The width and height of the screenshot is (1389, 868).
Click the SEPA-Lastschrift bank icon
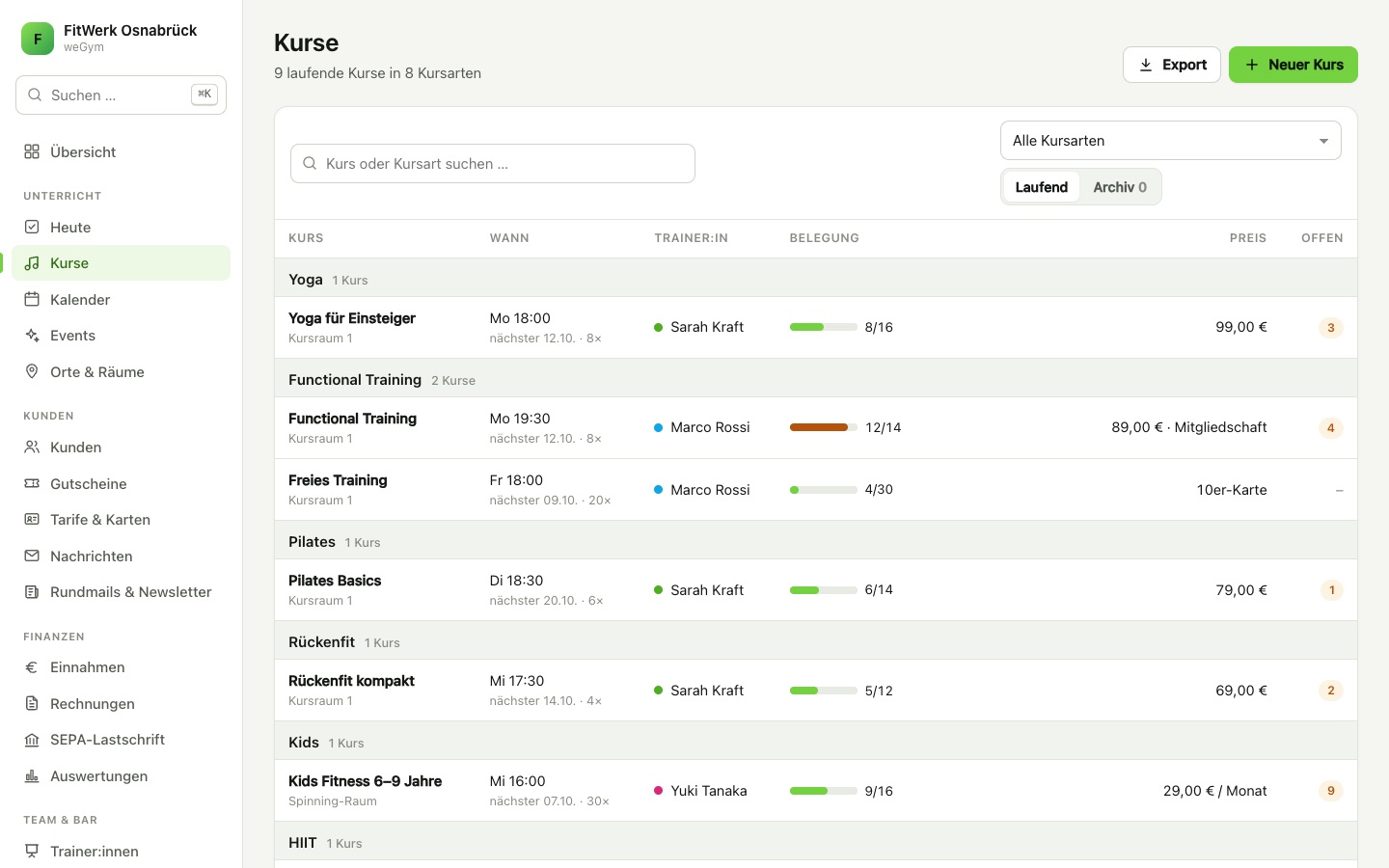[x=32, y=739]
